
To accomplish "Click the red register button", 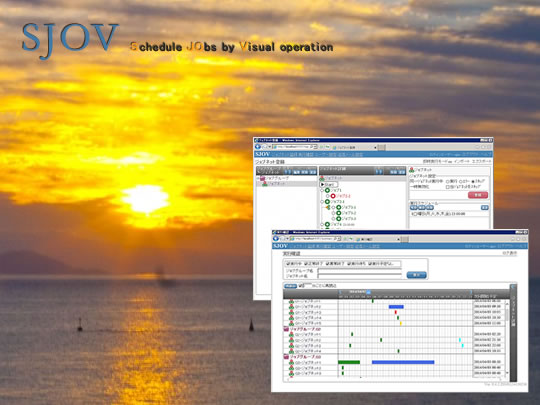I will pos(478,195).
